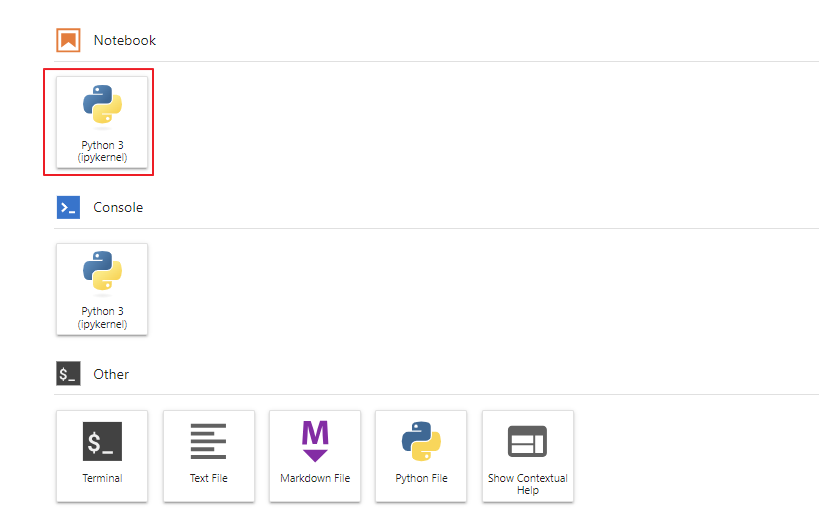Viewport: 819px width, 525px height.
Task: Launch a new Terminal
Action: click(x=102, y=456)
